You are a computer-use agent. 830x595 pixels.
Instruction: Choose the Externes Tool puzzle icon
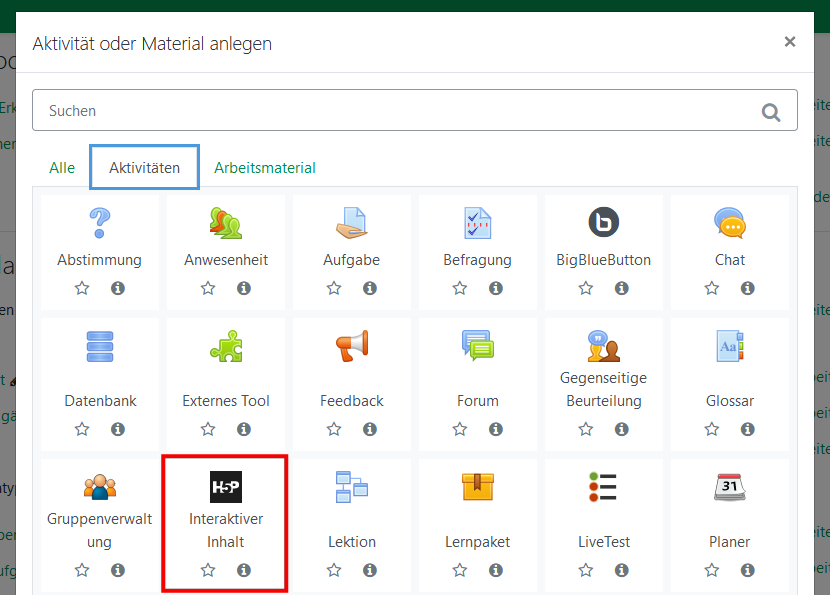click(225, 346)
